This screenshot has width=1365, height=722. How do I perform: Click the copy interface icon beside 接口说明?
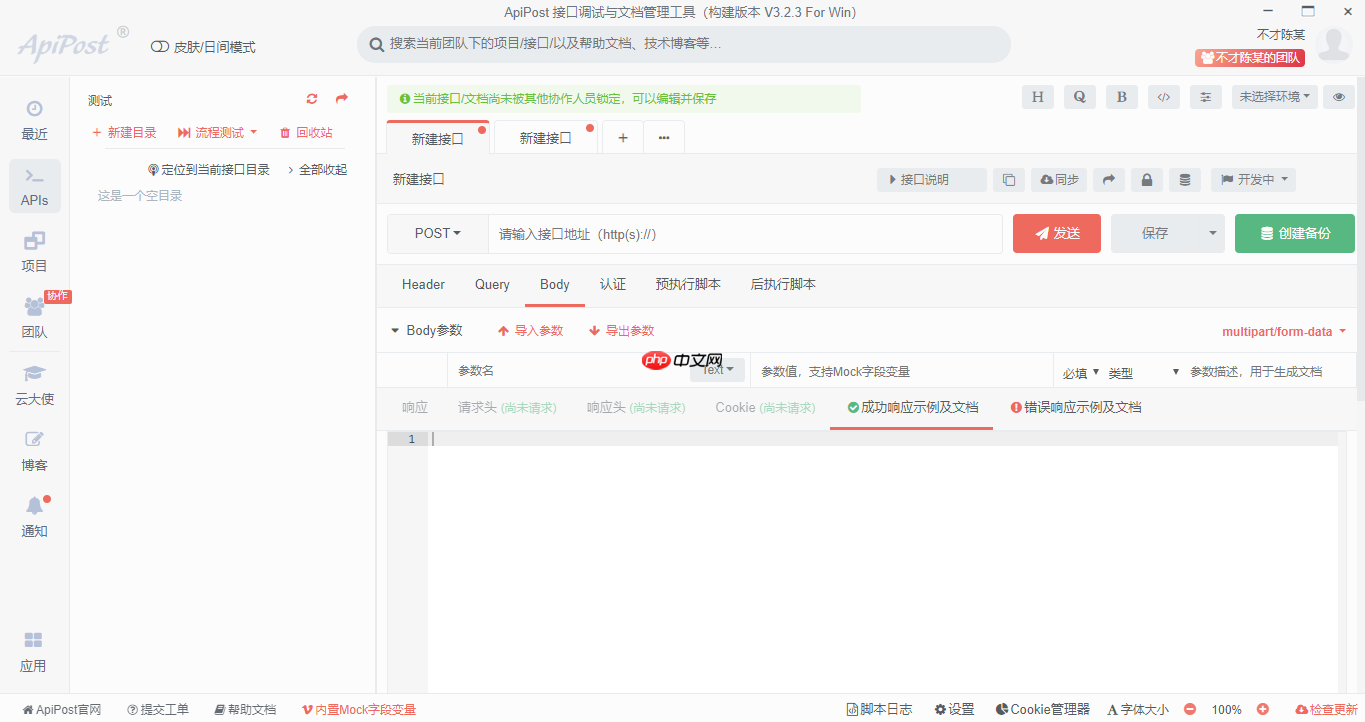pos(1008,180)
